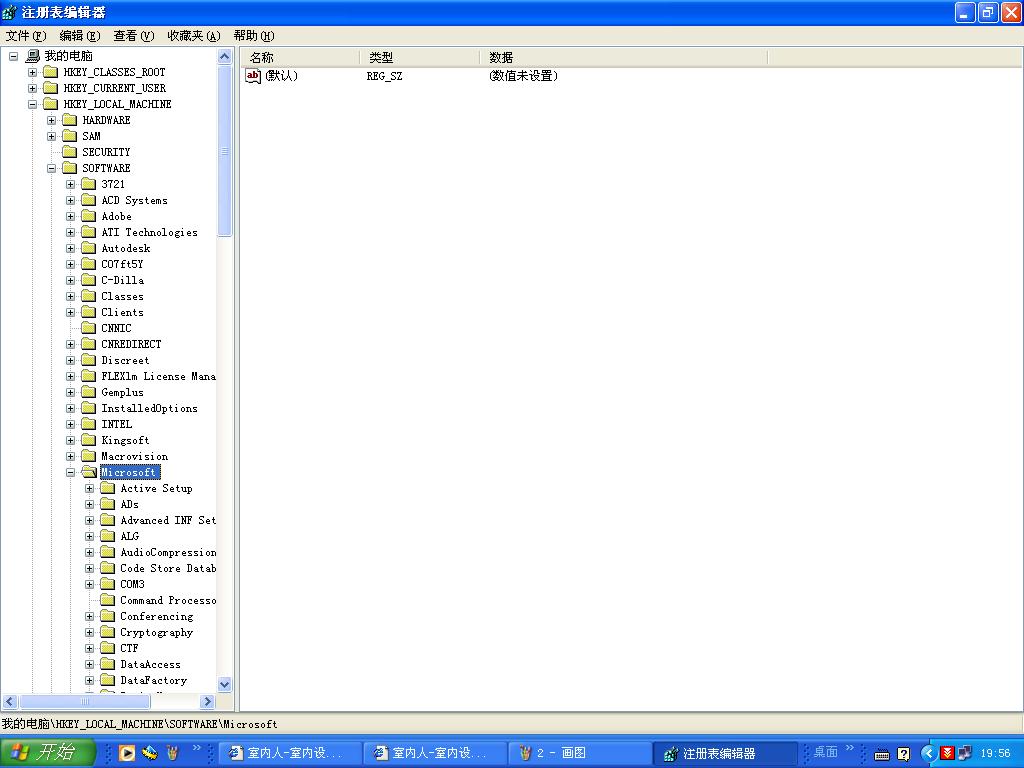
Task: Select the CTF key
Action: pyautogui.click(x=129, y=648)
